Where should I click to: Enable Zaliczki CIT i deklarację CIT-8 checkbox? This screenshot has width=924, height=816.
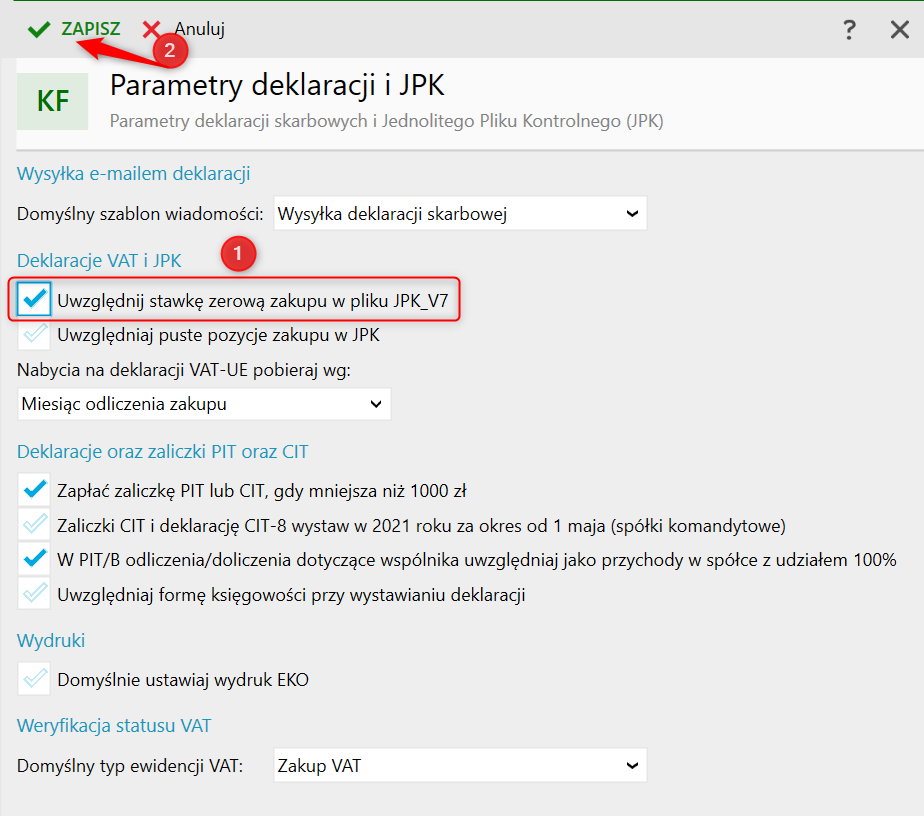point(34,524)
